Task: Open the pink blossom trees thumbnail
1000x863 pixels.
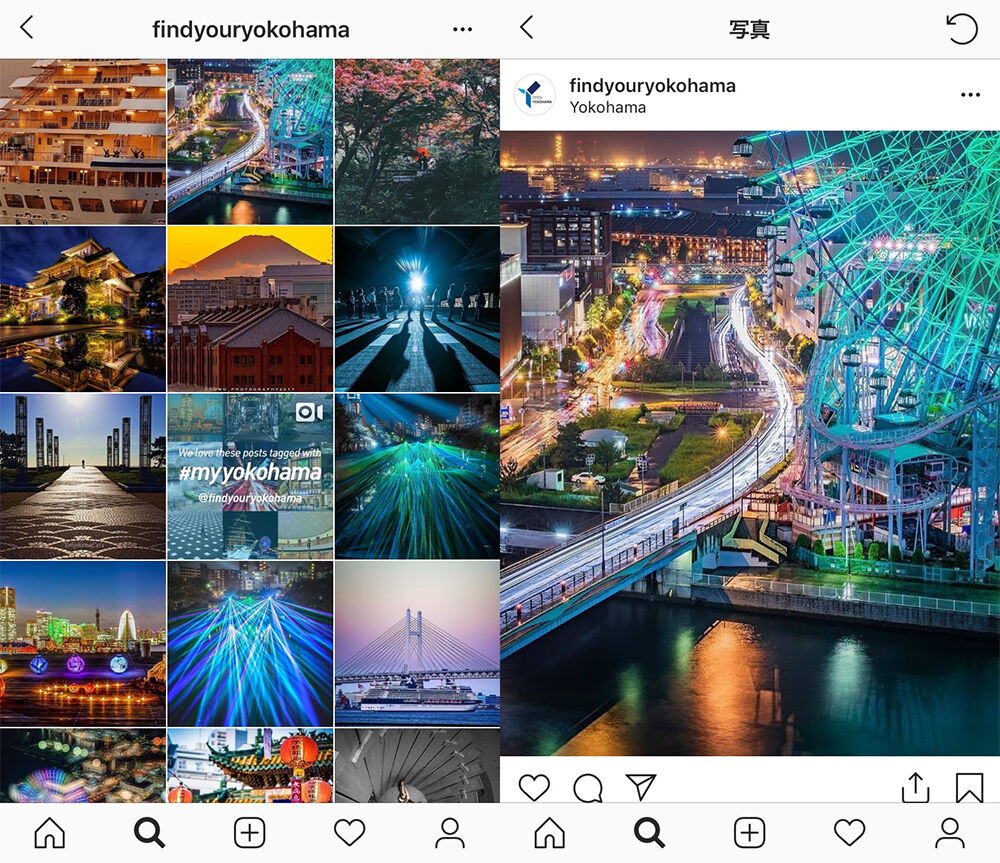Action: (418, 142)
